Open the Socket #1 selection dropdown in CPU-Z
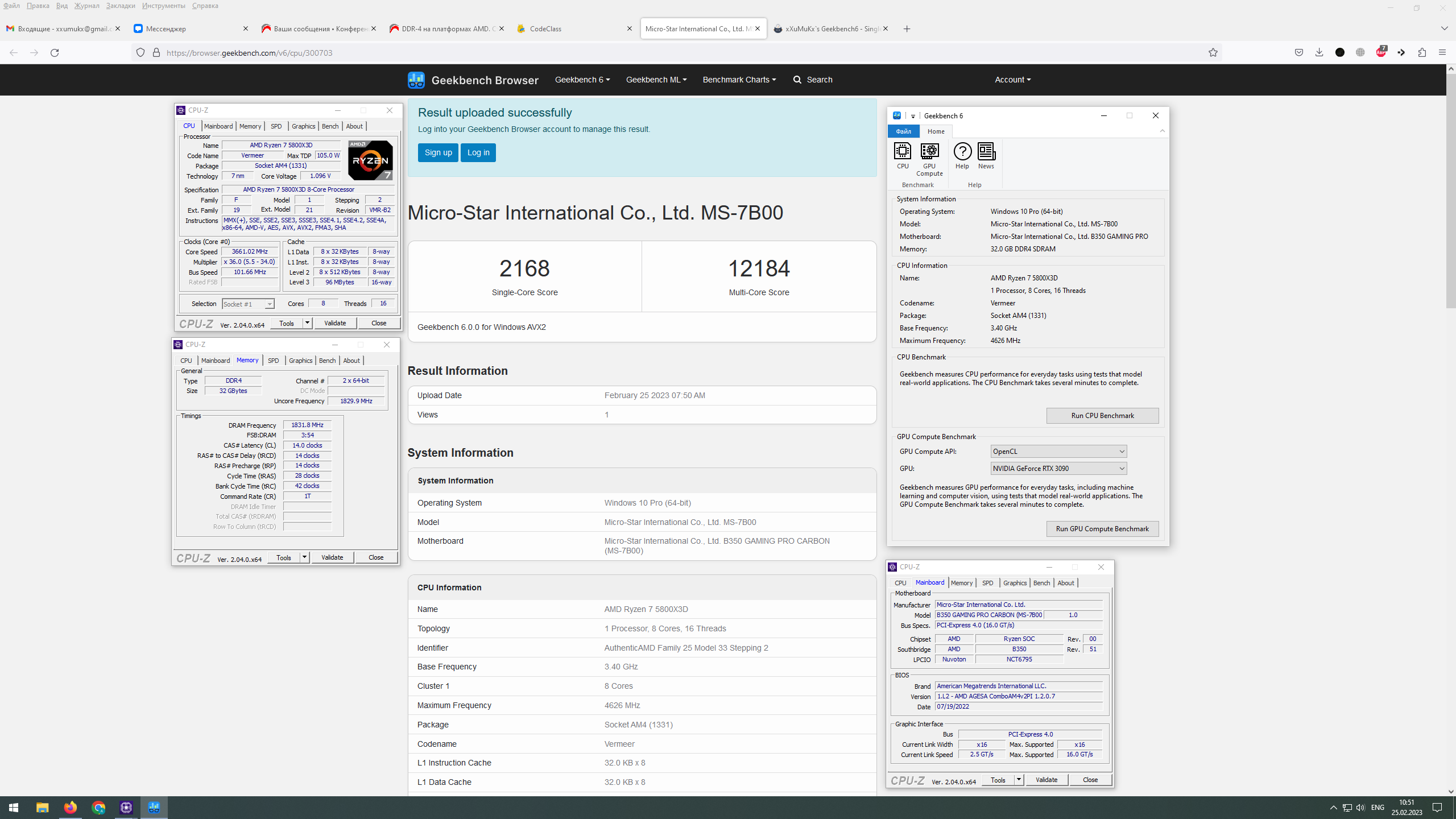Image resolution: width=1456 pixels, height=819 pixels. 248,304
